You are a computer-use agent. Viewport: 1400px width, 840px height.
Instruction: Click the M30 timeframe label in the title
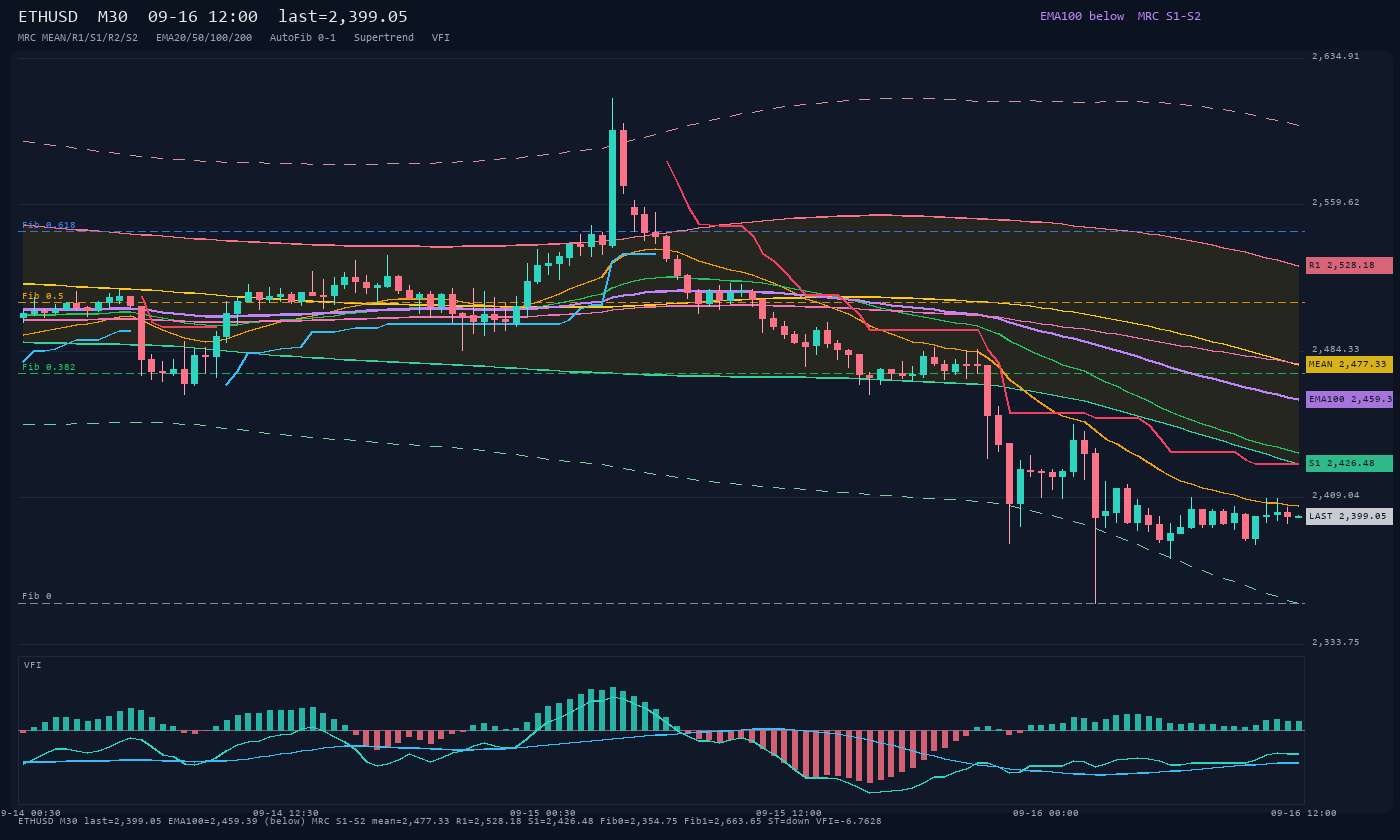coord(113,17)
